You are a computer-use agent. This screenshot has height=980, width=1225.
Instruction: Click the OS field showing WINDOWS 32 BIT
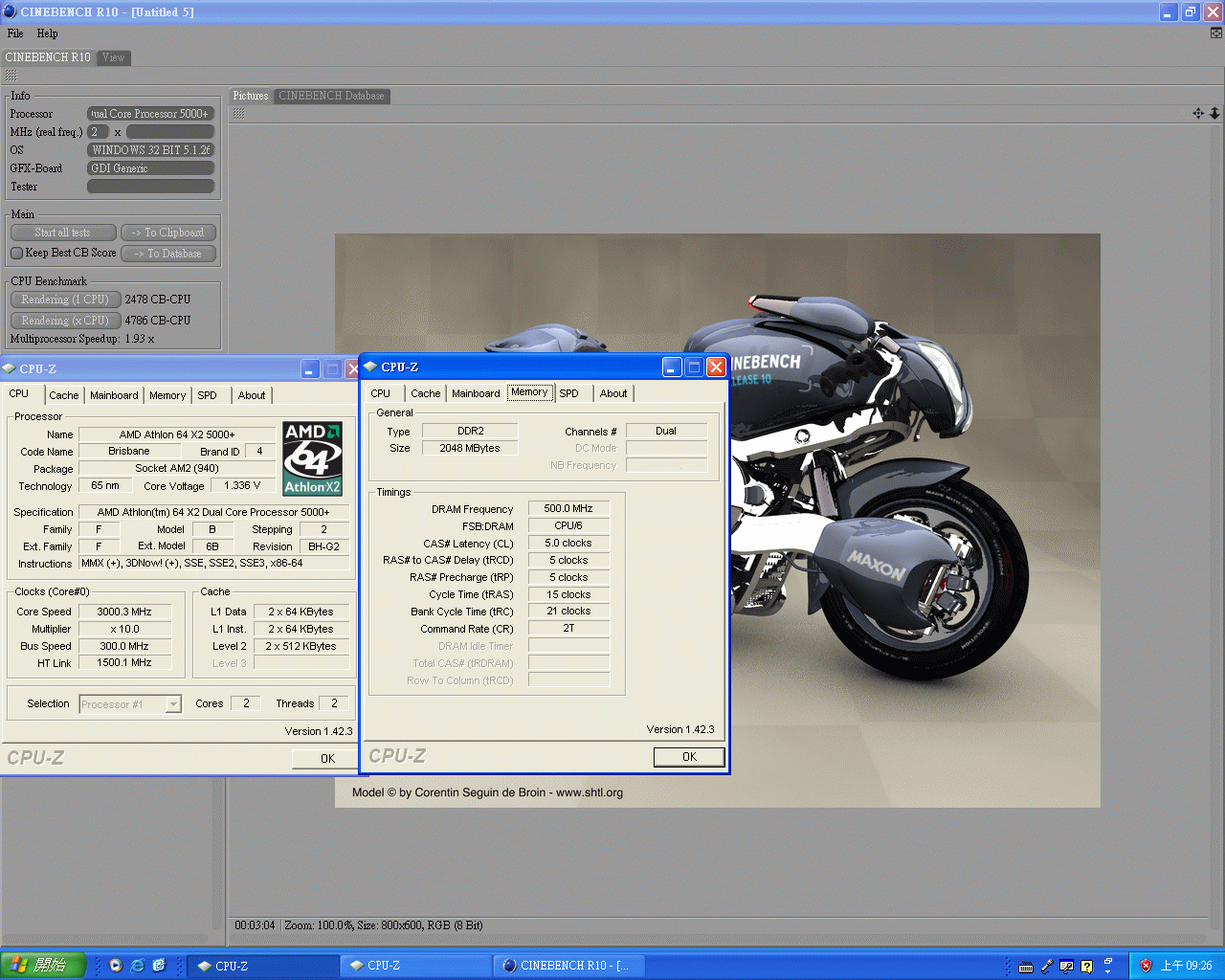click(151, 150)
